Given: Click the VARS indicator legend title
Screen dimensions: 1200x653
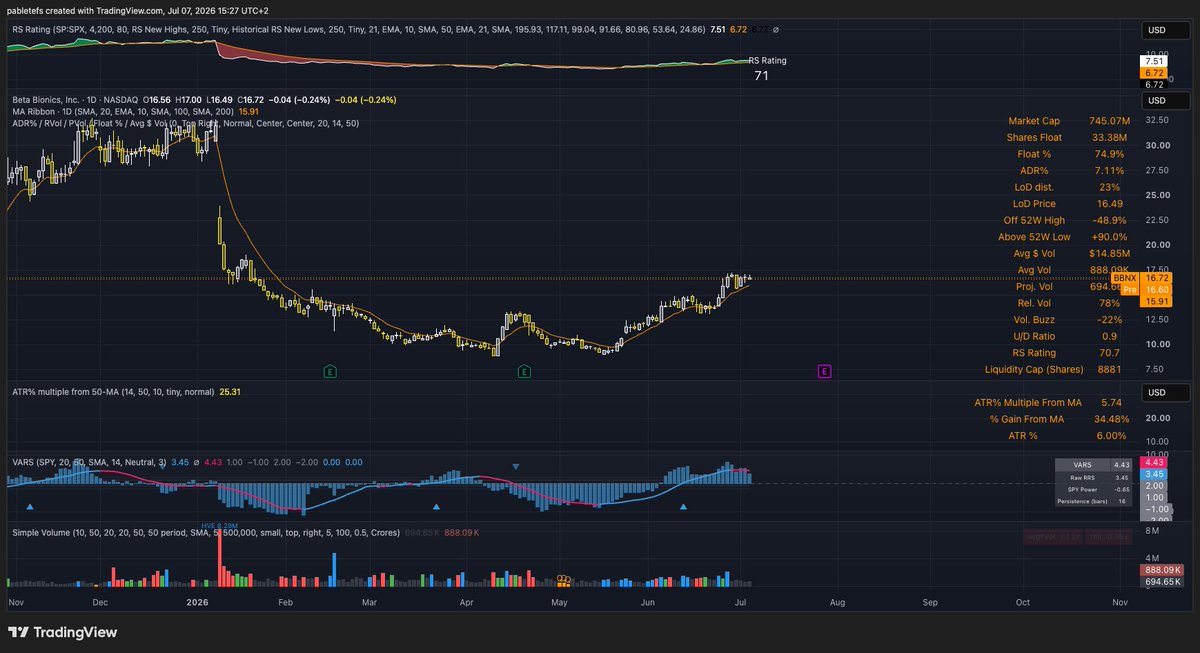Looking at the screenshot, I should 88,462.
